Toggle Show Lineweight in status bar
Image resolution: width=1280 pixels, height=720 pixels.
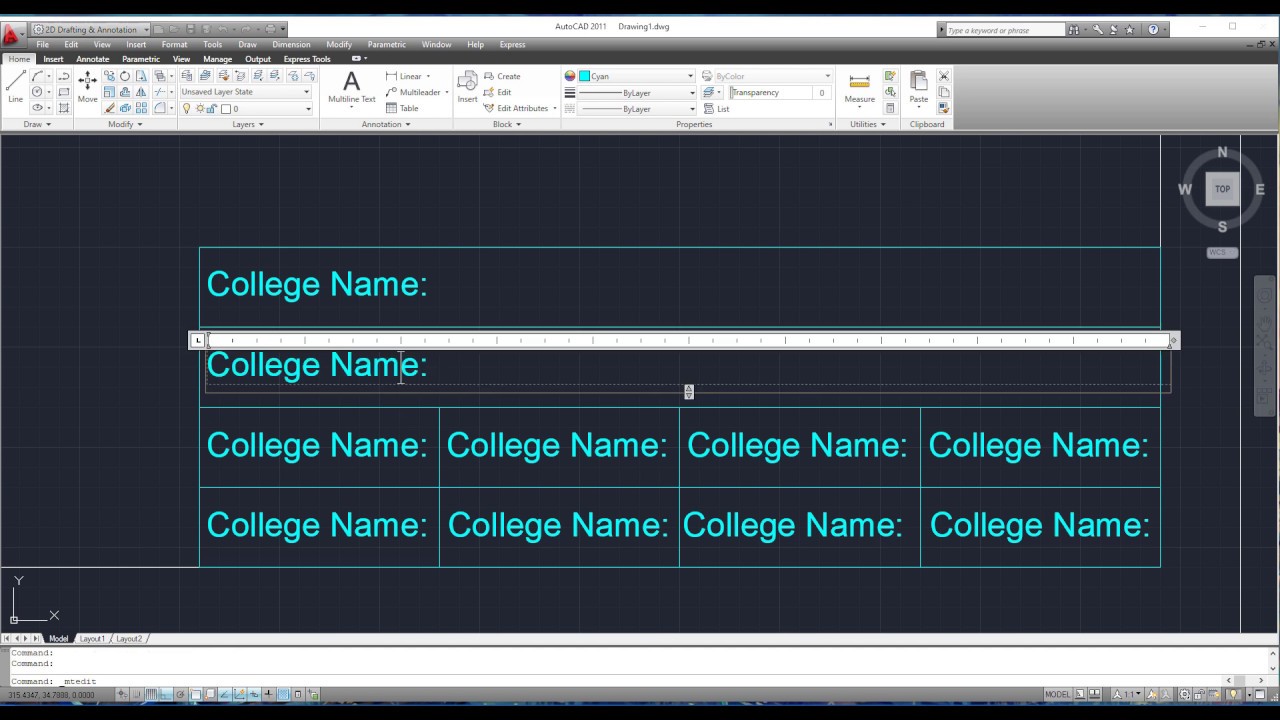click(x=268, y=694)
